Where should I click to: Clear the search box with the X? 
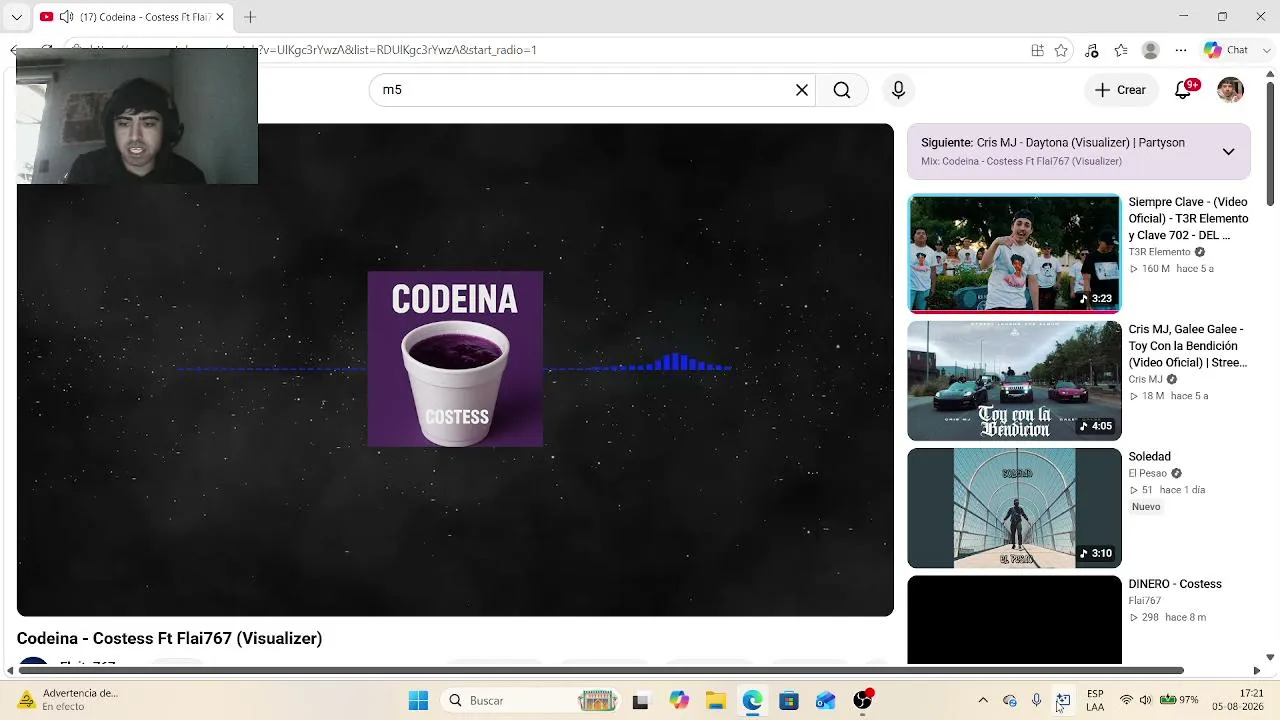801,90
